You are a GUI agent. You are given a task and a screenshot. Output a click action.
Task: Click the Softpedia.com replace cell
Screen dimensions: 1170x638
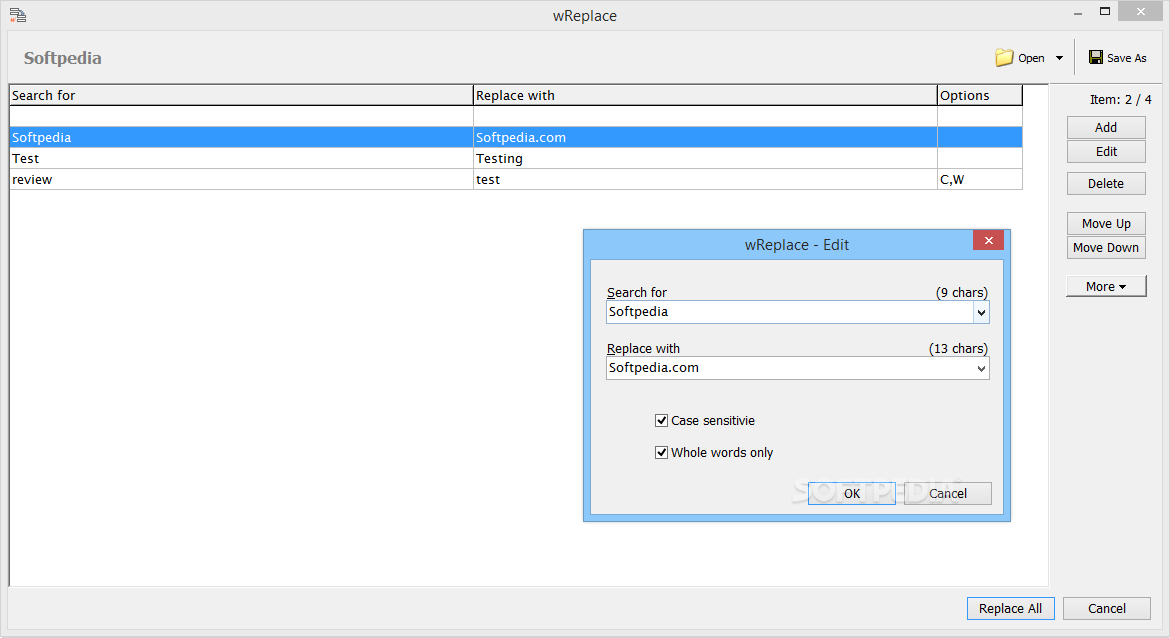click(705, 137)
